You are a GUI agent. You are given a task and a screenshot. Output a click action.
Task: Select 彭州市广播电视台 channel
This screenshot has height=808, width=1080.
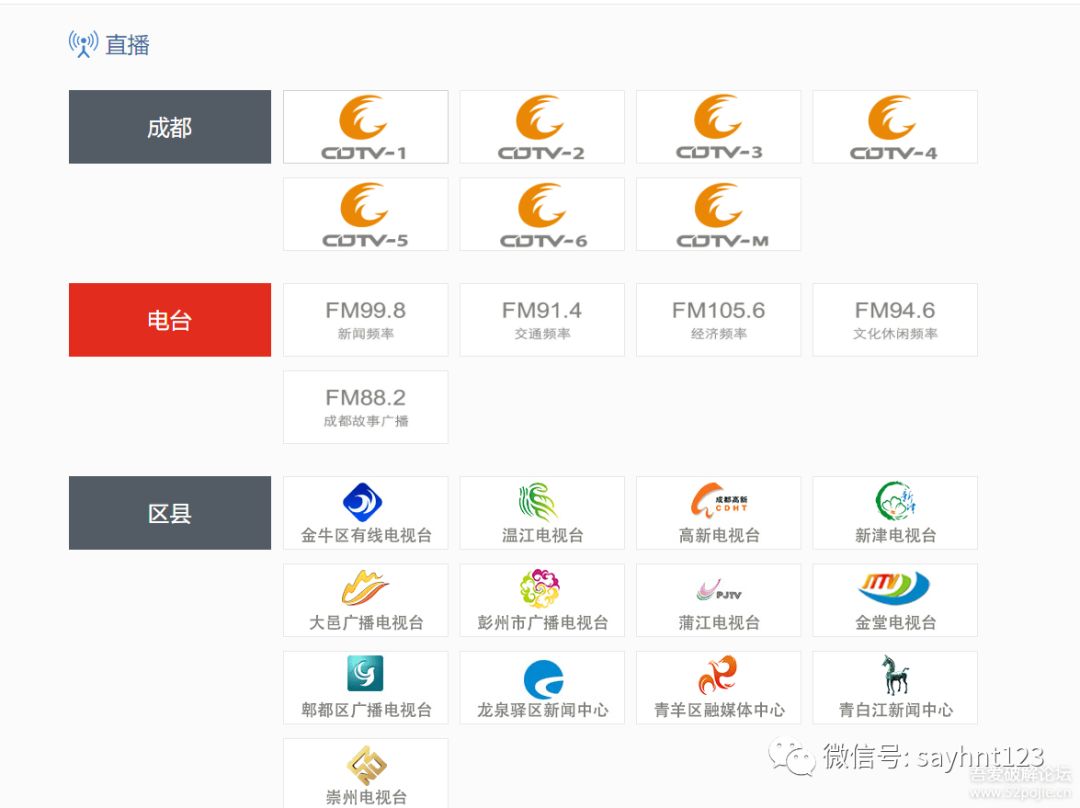click(x=542, y=600)
